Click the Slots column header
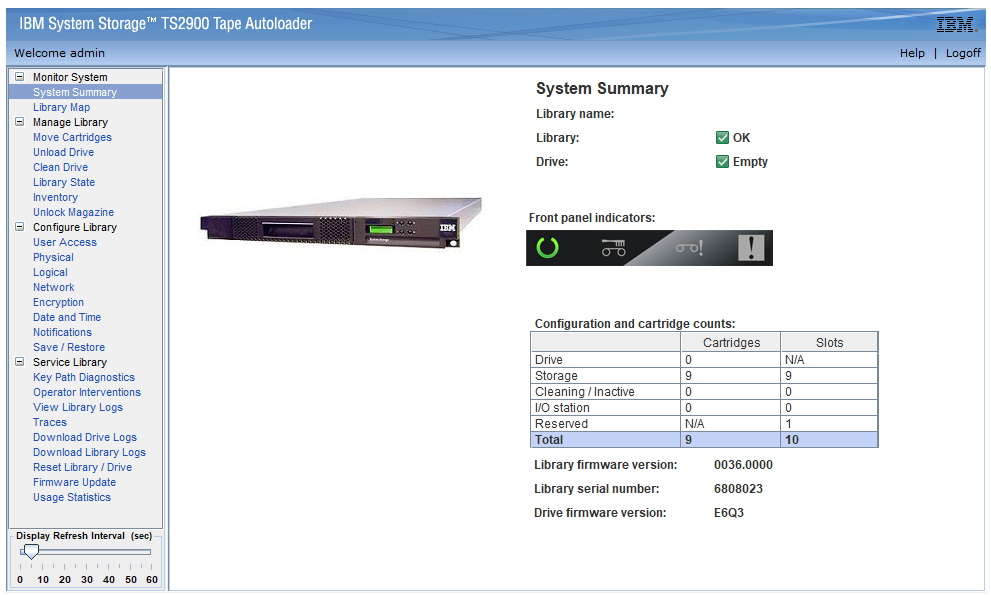This screenshot has width=991, height=595. (x=829, y=343)
